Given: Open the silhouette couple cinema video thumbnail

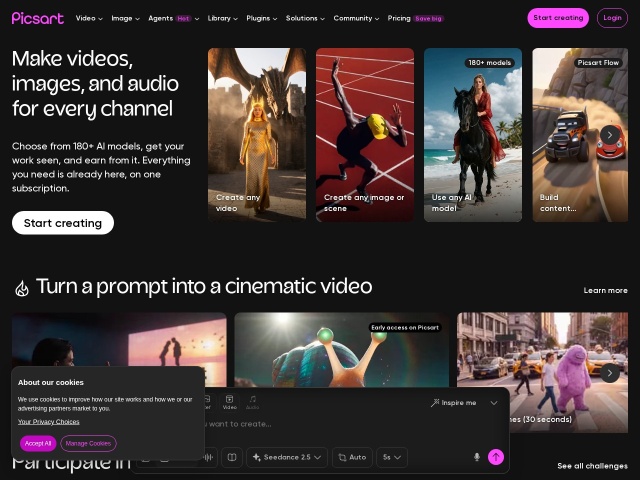Looking at the screenshot, I should [x=119, y=340].
